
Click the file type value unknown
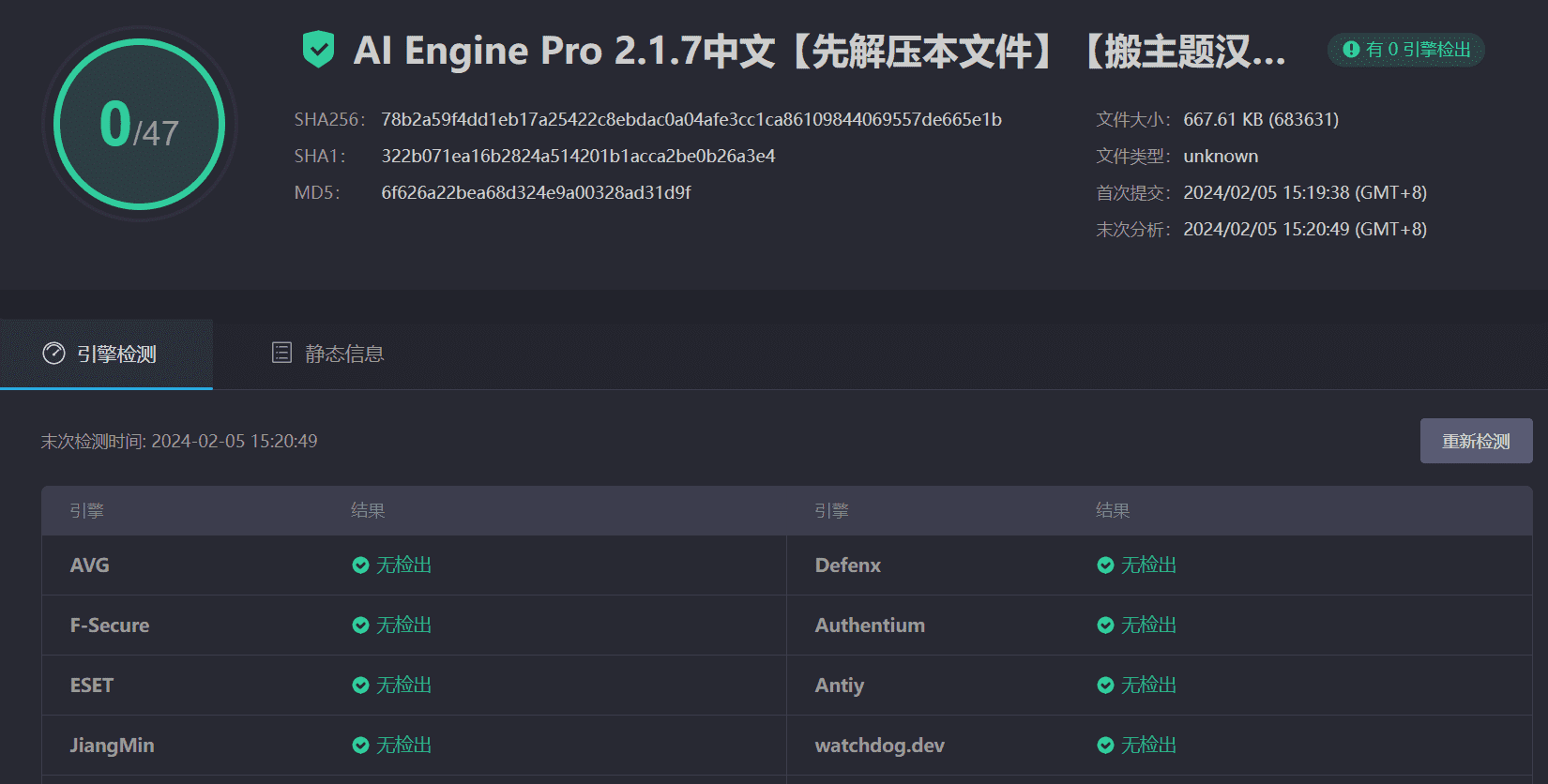[1221, 156]
